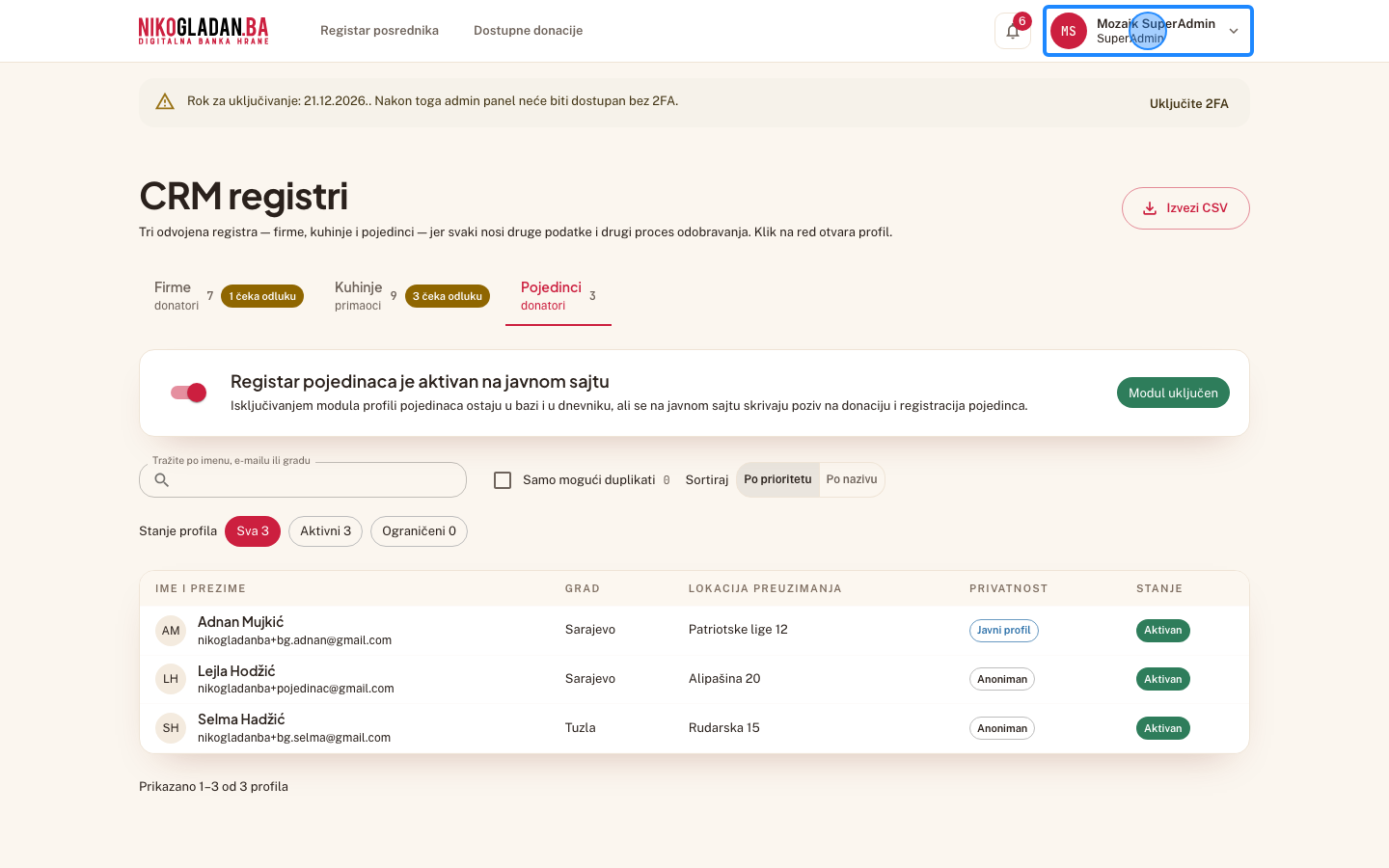Select the Pojedinci donatori tab

click(x=558, y=296)
